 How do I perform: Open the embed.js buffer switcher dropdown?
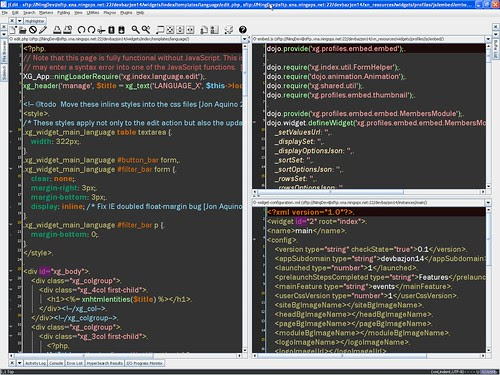pyautogui.click(x=488, y=39)
